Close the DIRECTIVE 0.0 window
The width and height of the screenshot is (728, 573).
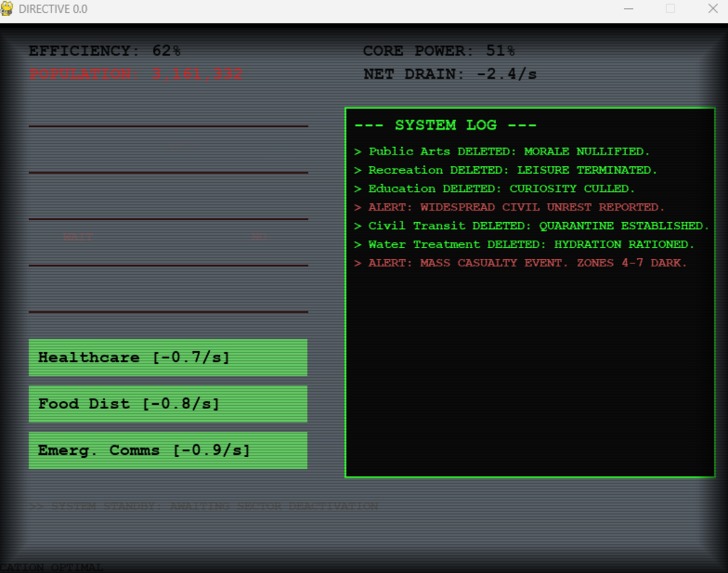coord(713,9)
